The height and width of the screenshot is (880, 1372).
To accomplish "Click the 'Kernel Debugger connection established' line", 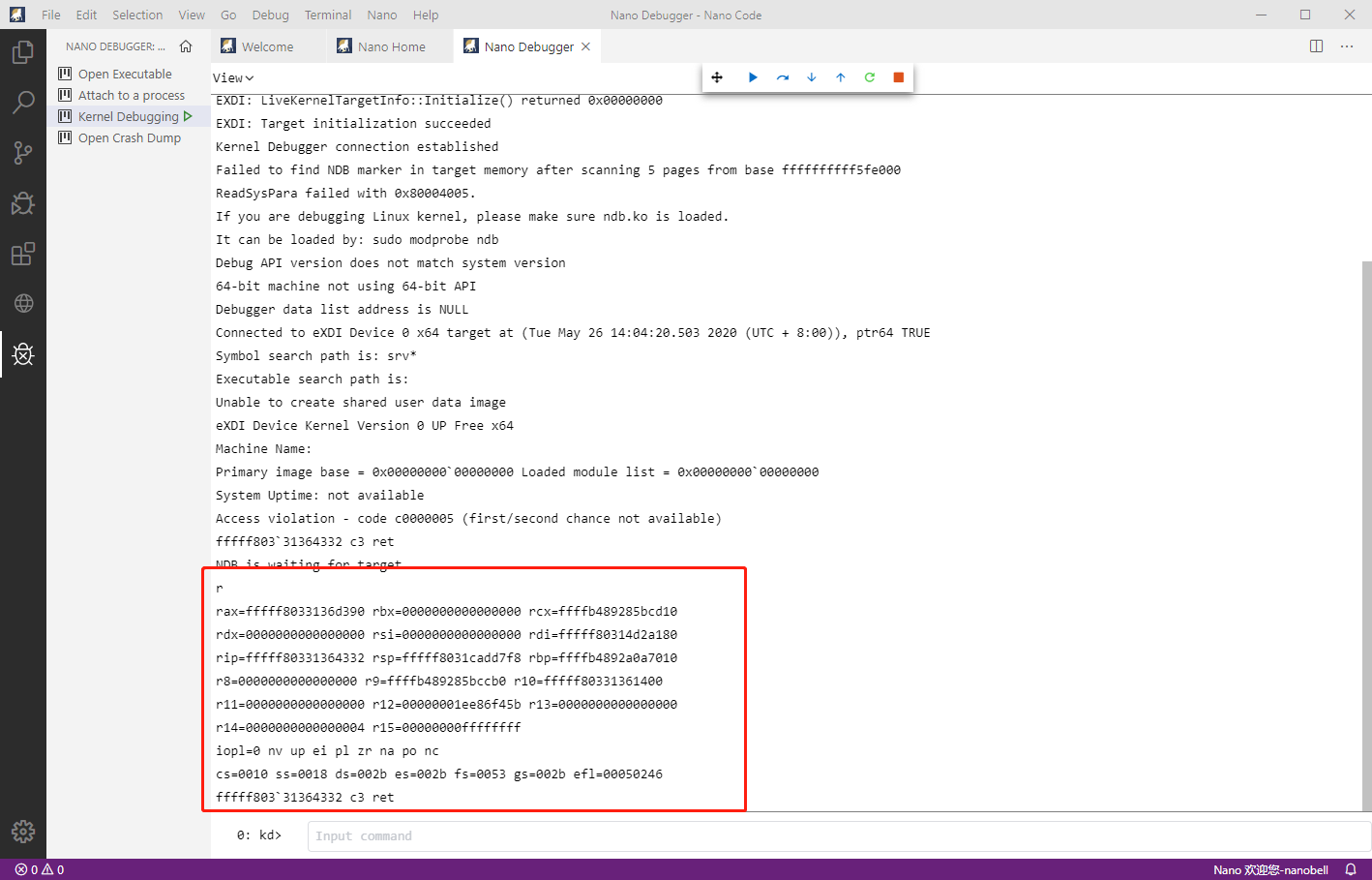I will click(357, 147).
